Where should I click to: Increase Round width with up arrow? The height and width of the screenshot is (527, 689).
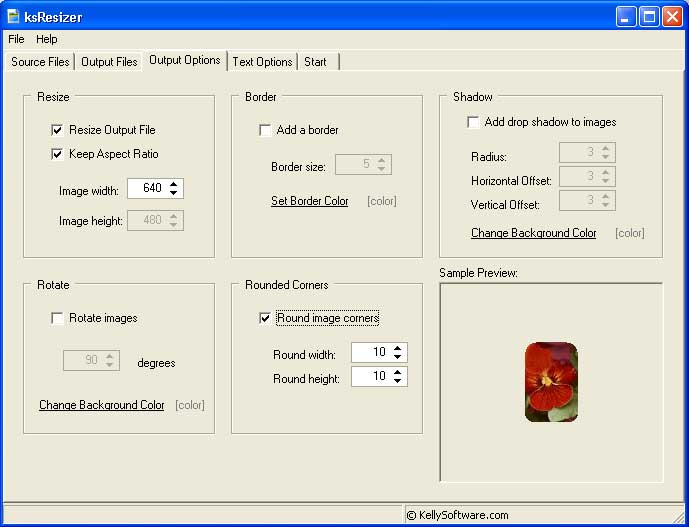(398, 348)
